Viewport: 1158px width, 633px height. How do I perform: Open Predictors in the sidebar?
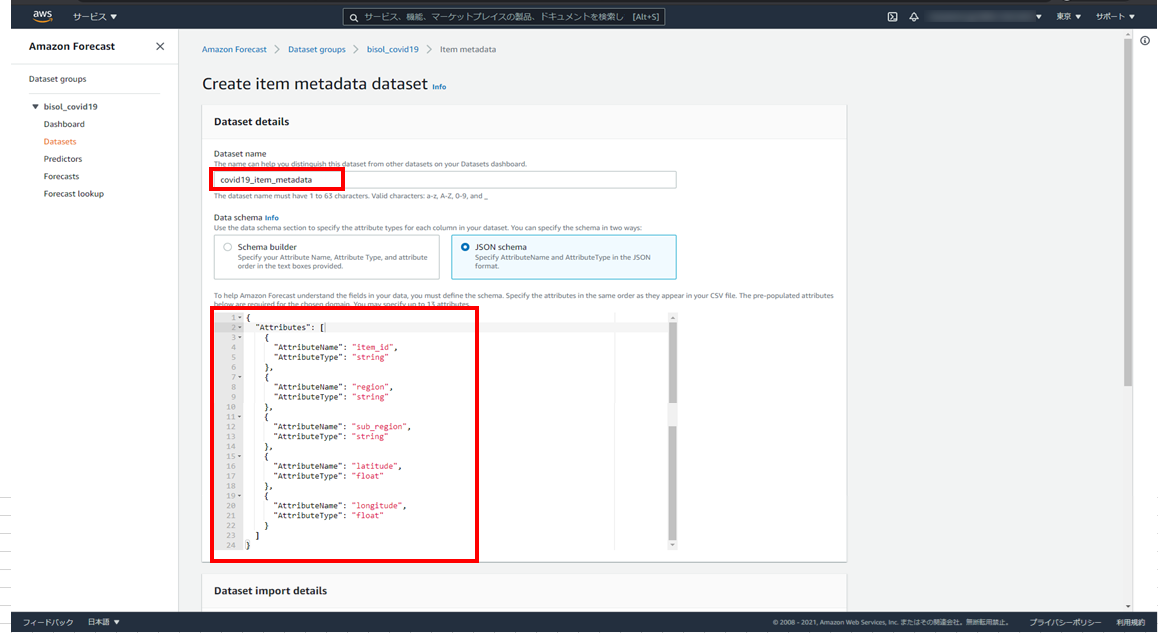(x=63, y=159)
